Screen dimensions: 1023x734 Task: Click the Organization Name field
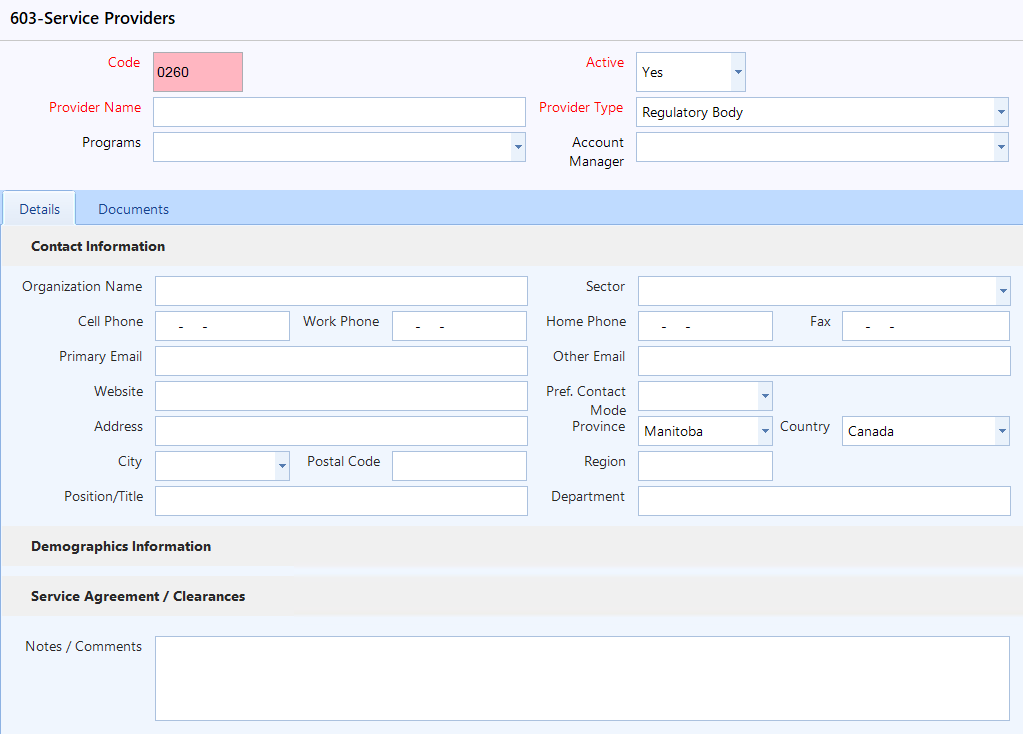point(341,291)
